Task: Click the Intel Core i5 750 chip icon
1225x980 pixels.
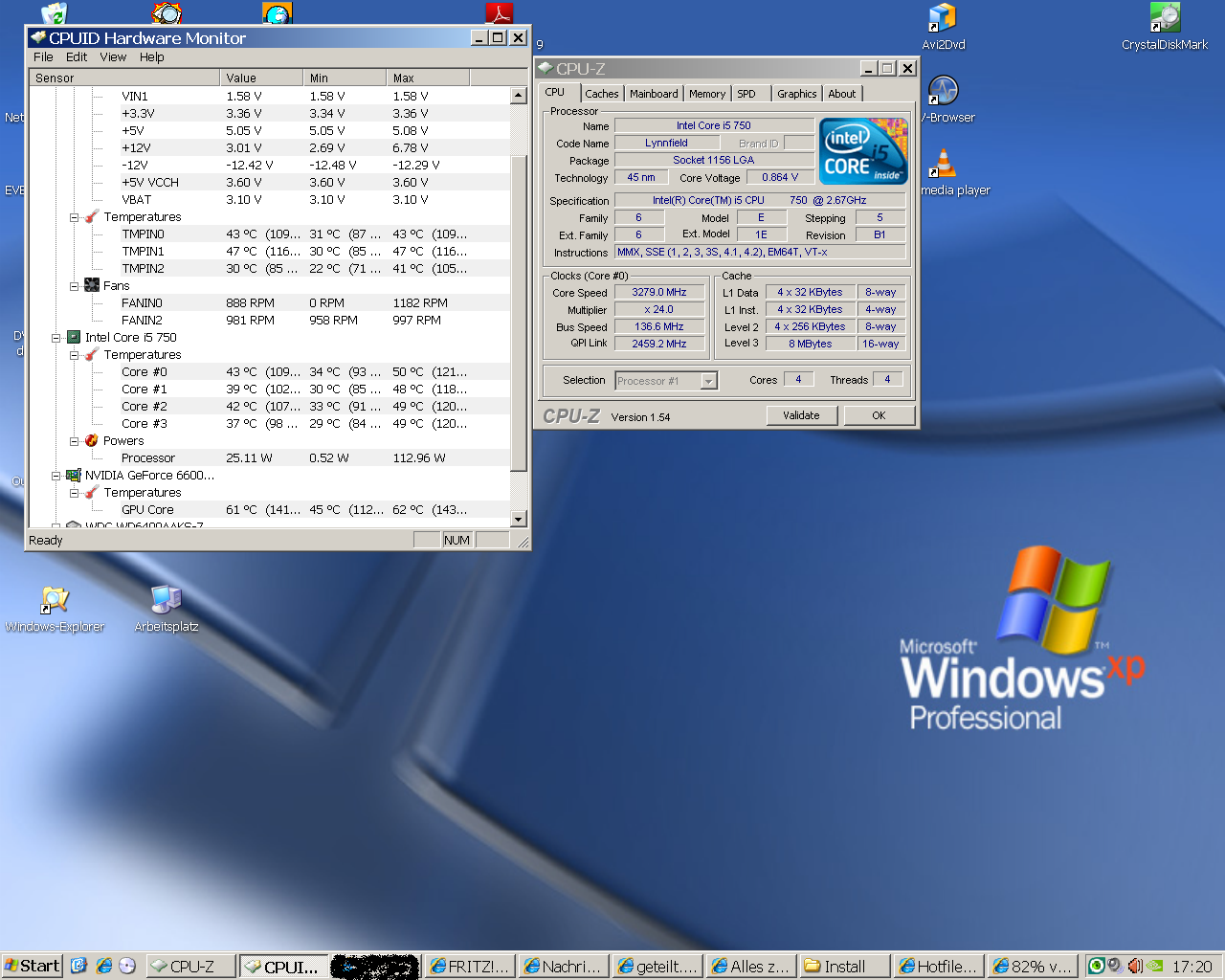Action: (x=74, y=337)
